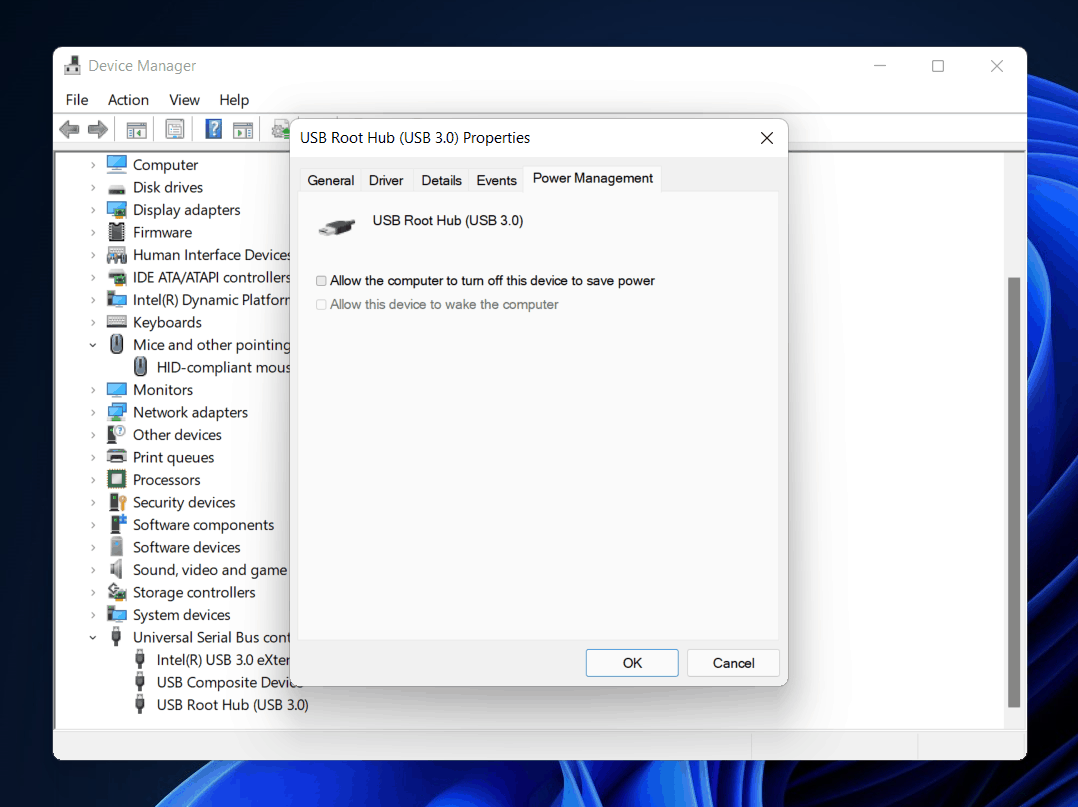Screen dimensions: 1078x807
Task: Click the Forward arrow toolbar icon
Action: [x=98, y=129]
